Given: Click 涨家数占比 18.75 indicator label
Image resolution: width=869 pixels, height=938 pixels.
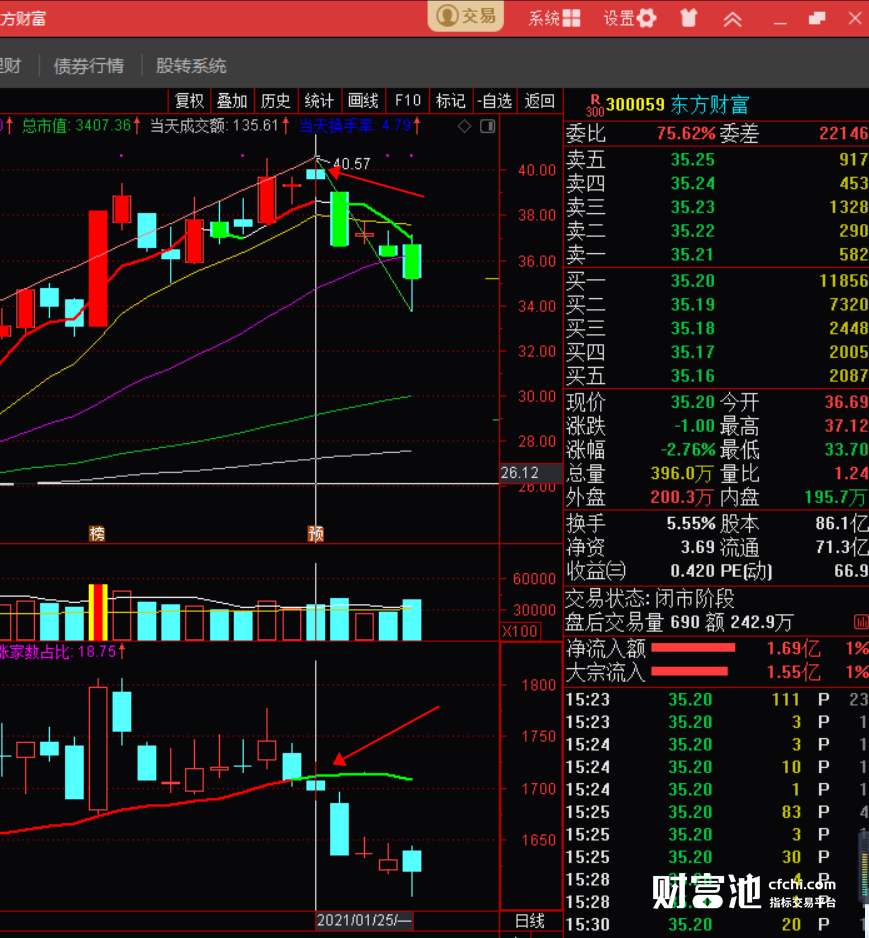Looking at the screenshot, I should [62, 652].
